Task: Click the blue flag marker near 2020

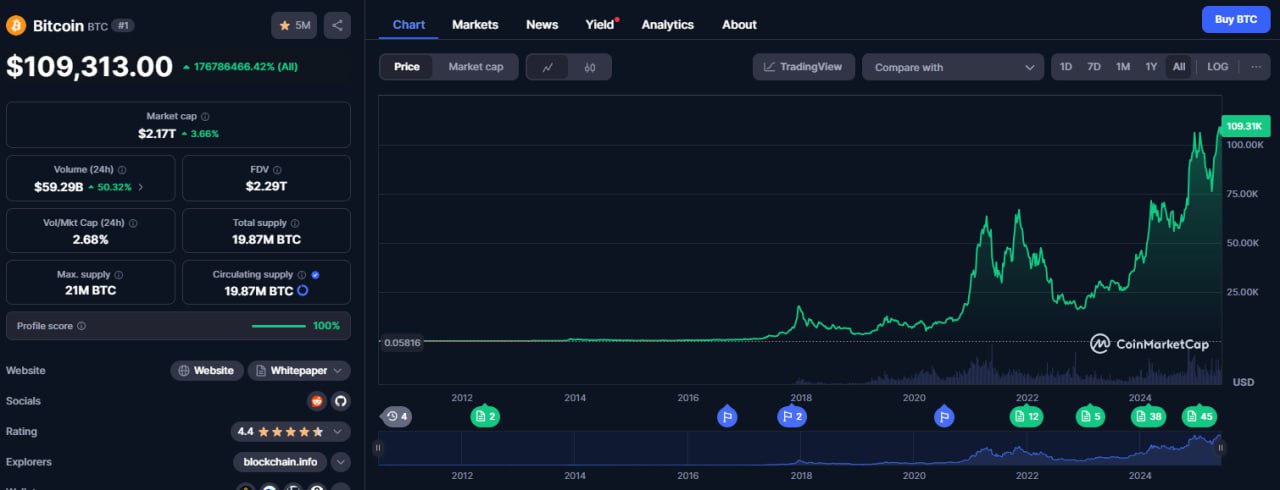Action: tap(944, 416)
